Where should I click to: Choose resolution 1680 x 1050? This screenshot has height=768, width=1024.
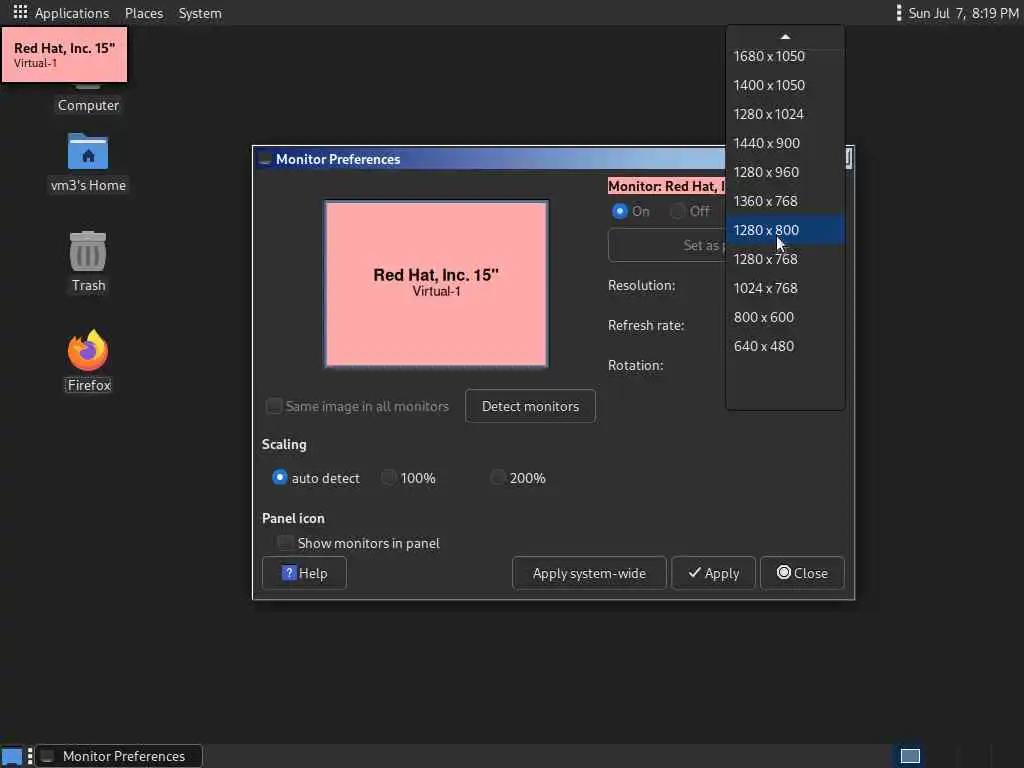(785, 56)
